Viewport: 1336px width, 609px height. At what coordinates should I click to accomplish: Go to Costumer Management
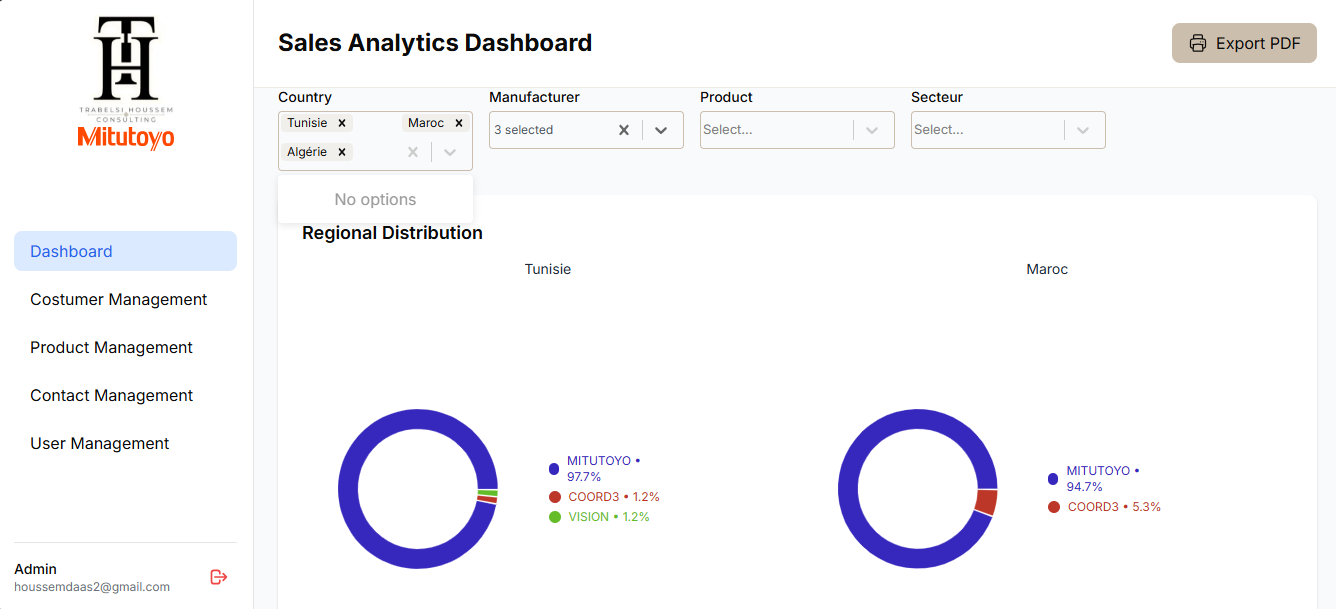click(x=119, y=299)
